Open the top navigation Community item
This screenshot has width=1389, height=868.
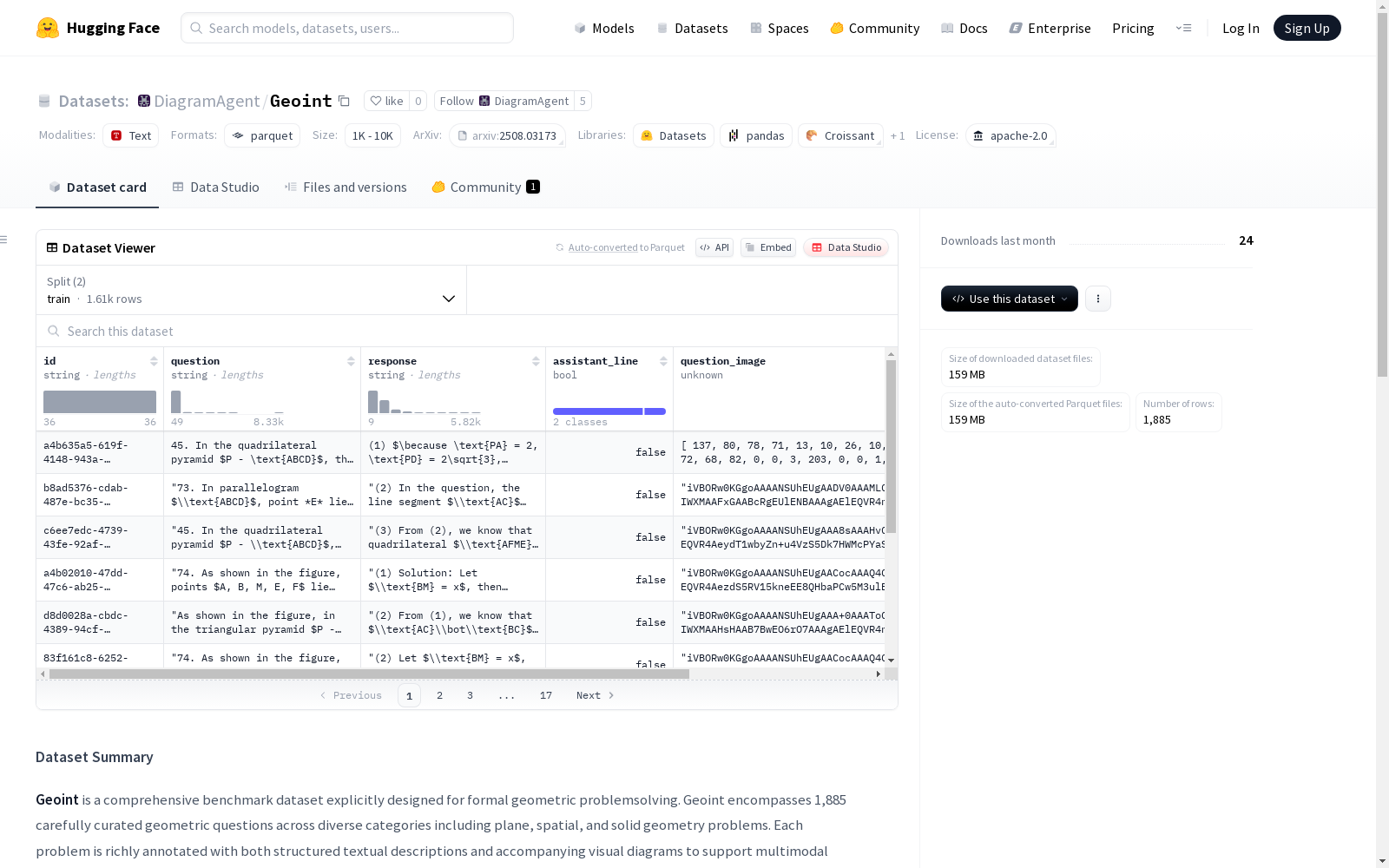875,28
